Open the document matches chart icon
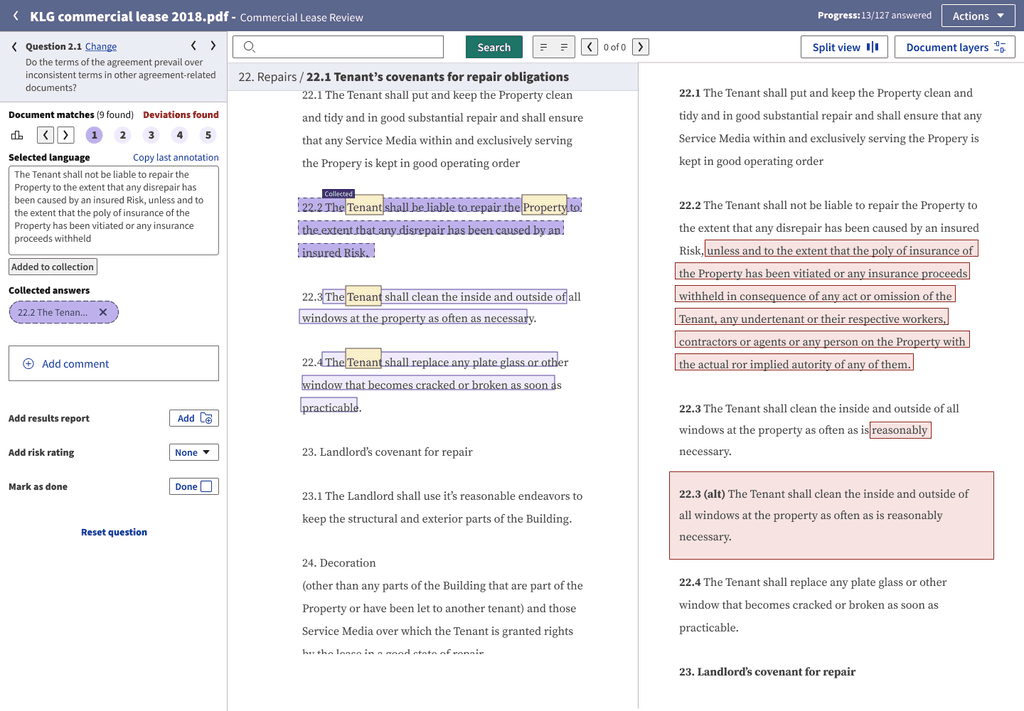Viewport: 1024px width, 711px height. [x=17, y=135]
